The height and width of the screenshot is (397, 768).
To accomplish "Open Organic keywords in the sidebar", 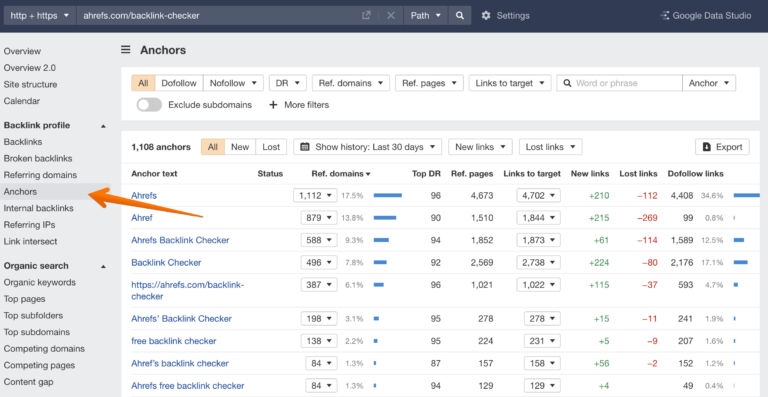I will (40, 282).
